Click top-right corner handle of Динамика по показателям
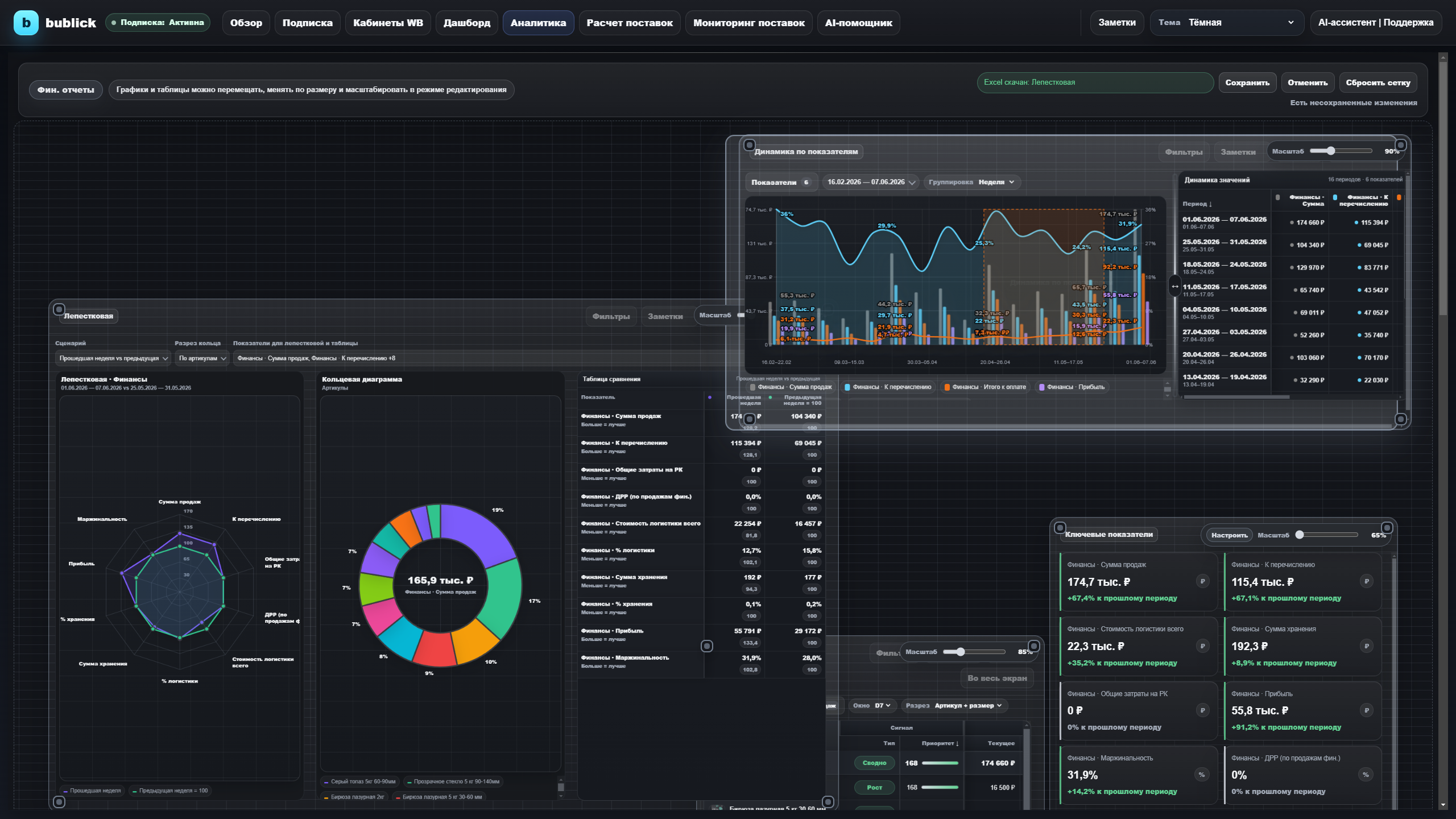 tap(1401, 145)
